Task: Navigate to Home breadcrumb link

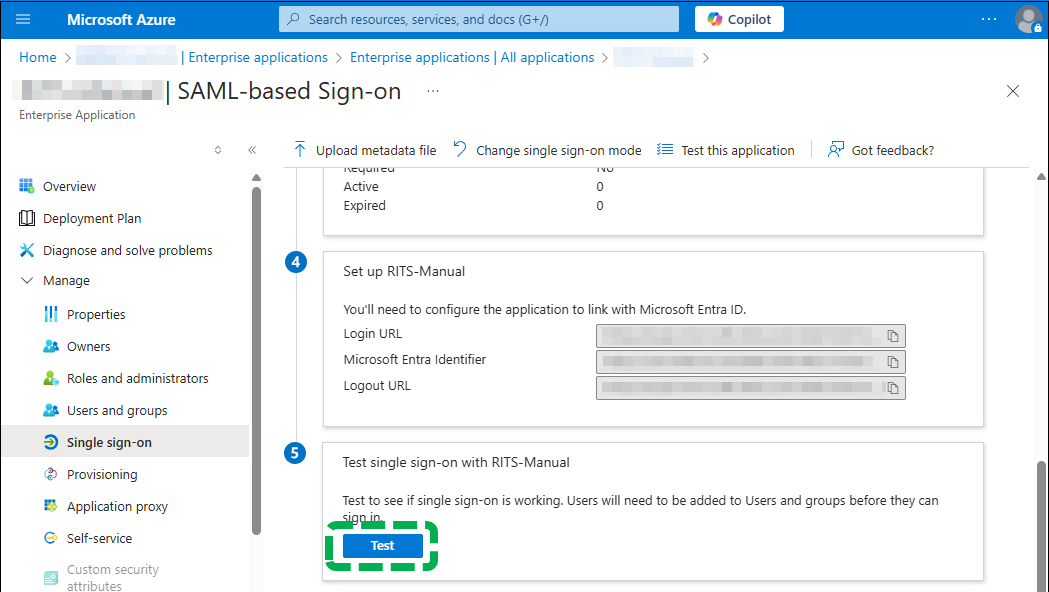Action: point(38,57)
